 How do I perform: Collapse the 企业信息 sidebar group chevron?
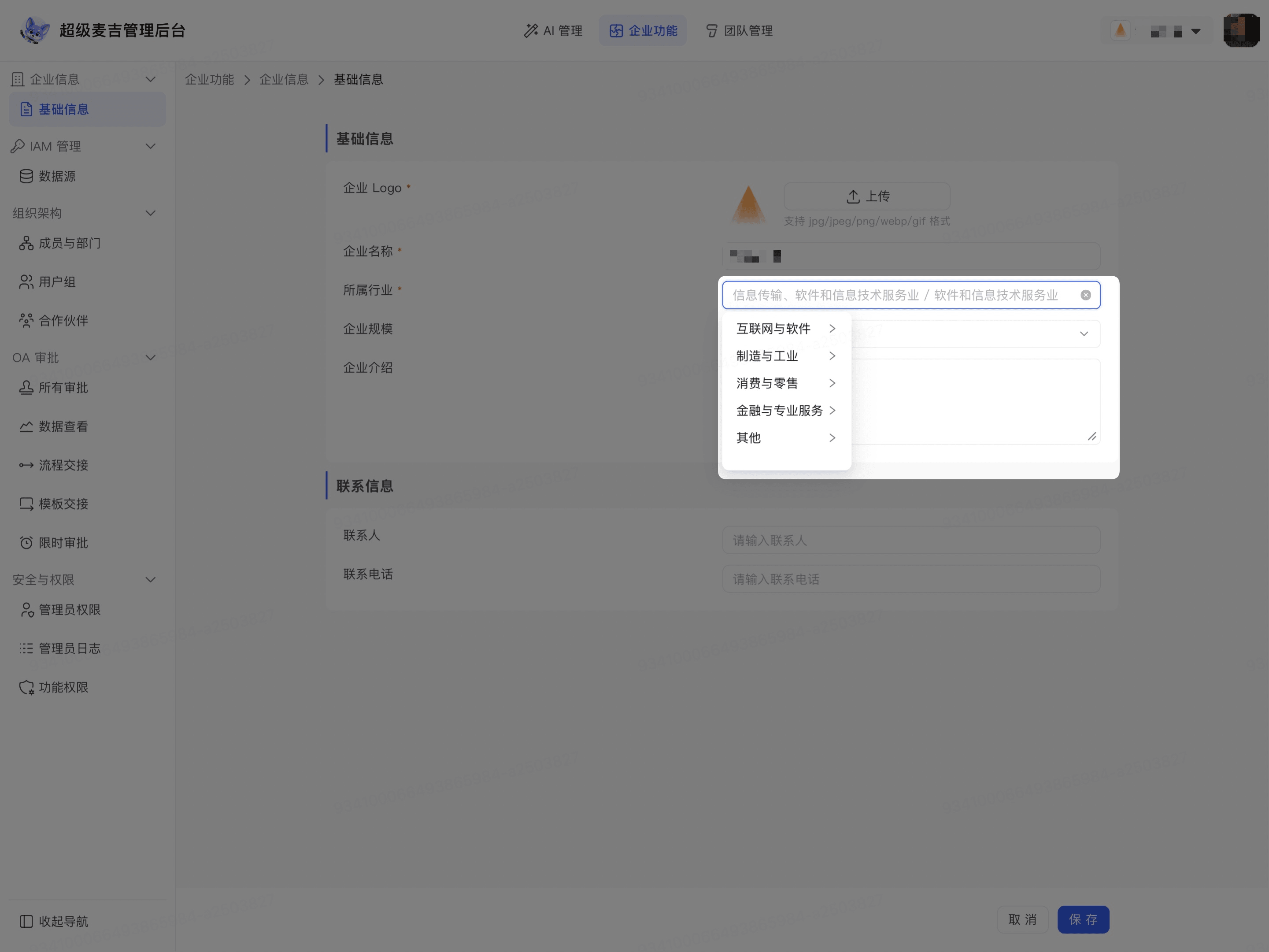[150, 79]
